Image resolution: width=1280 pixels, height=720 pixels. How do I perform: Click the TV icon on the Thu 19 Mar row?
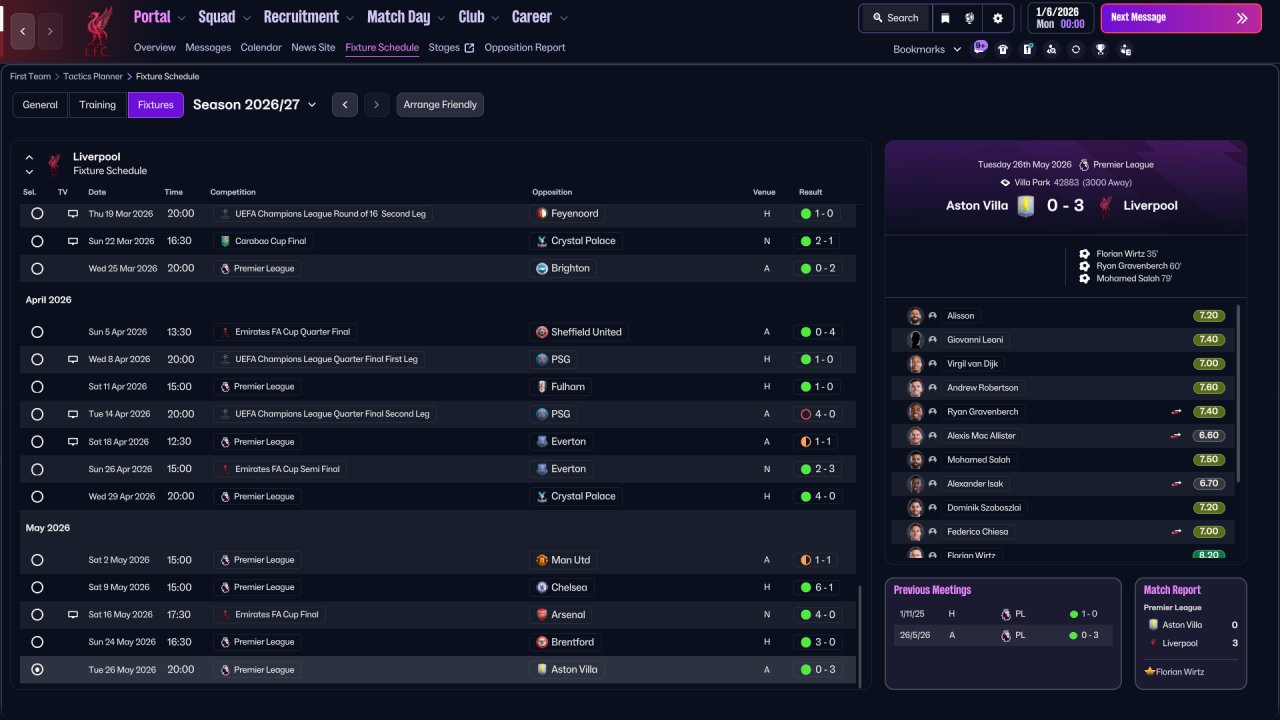pyautogui.click(x=73, y=214)
